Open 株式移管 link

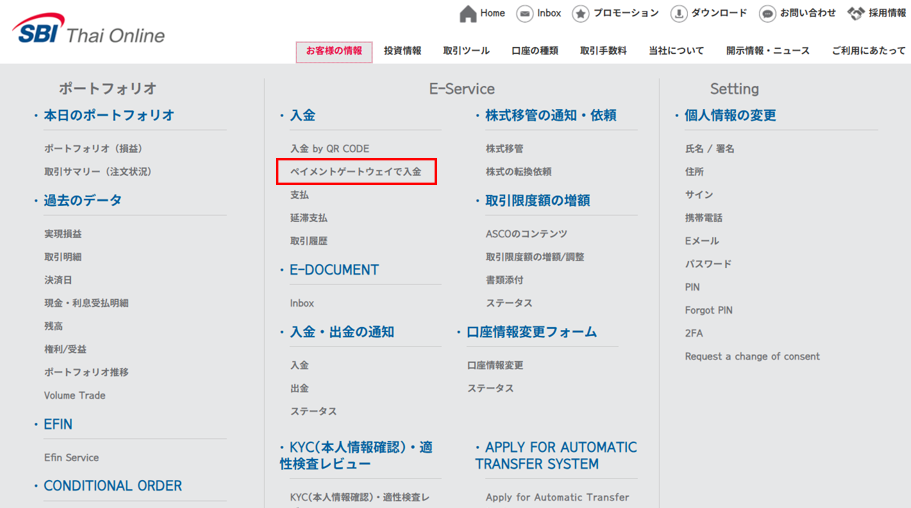point(504,149)
